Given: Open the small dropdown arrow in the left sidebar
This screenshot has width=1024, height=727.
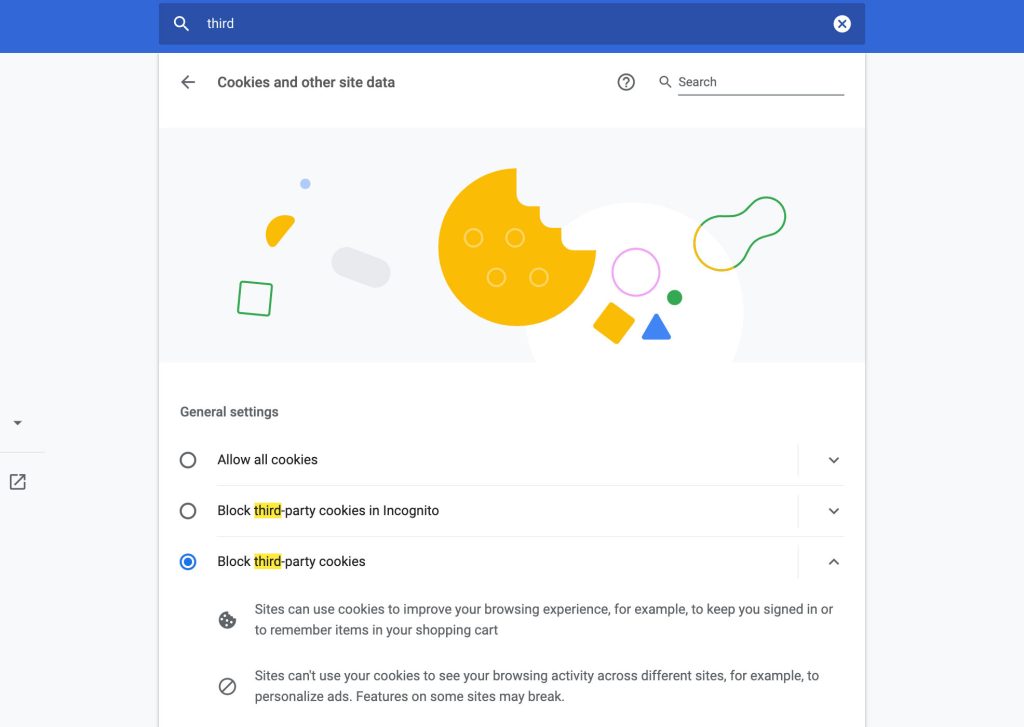Looking at the screenshot, I should tap(18, 422).
